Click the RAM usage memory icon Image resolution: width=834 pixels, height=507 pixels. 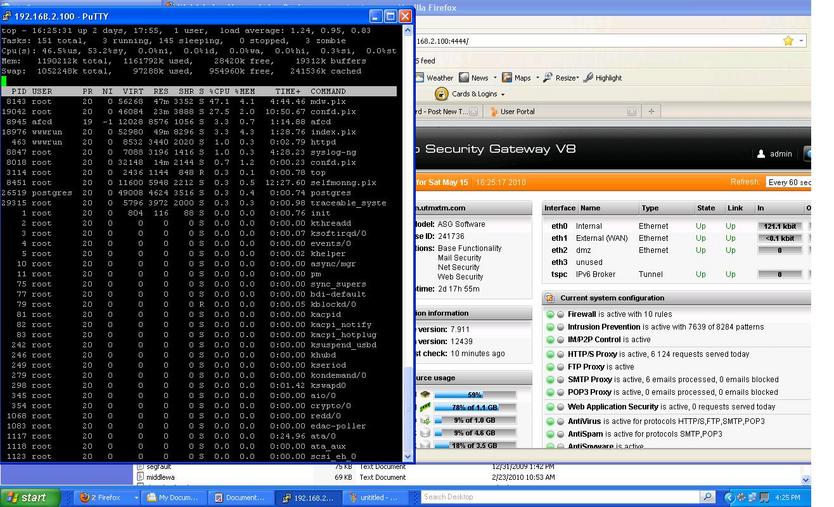pos(425,408)
